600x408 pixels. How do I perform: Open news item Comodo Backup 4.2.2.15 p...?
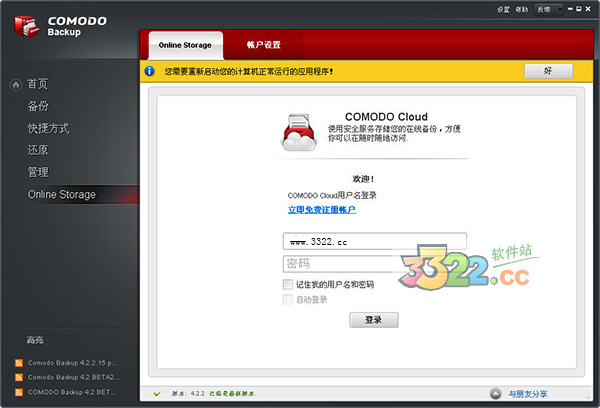point(72,363)
